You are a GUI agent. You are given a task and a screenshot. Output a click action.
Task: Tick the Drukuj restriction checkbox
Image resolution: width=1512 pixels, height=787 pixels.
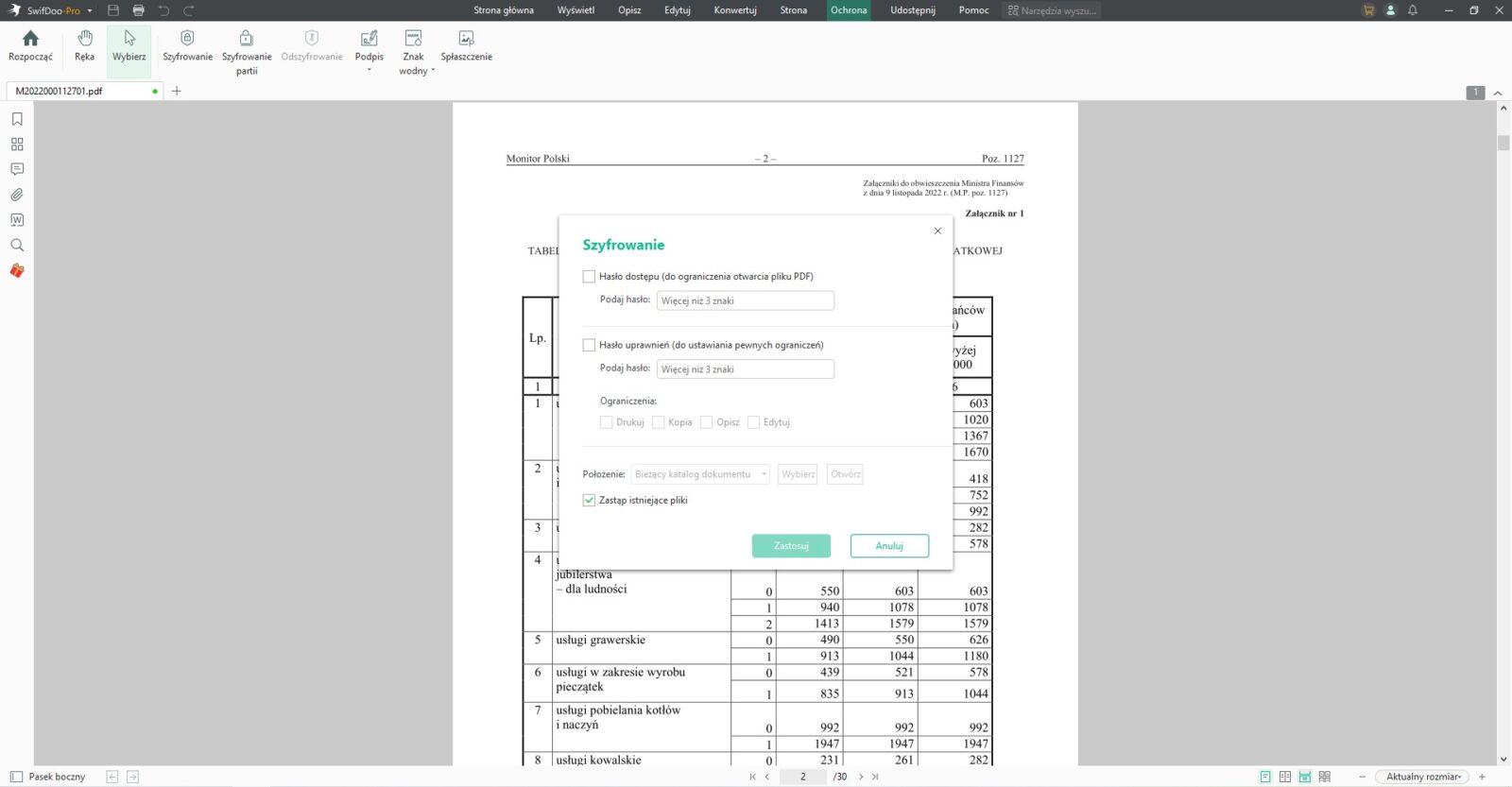tap(606, 422)
